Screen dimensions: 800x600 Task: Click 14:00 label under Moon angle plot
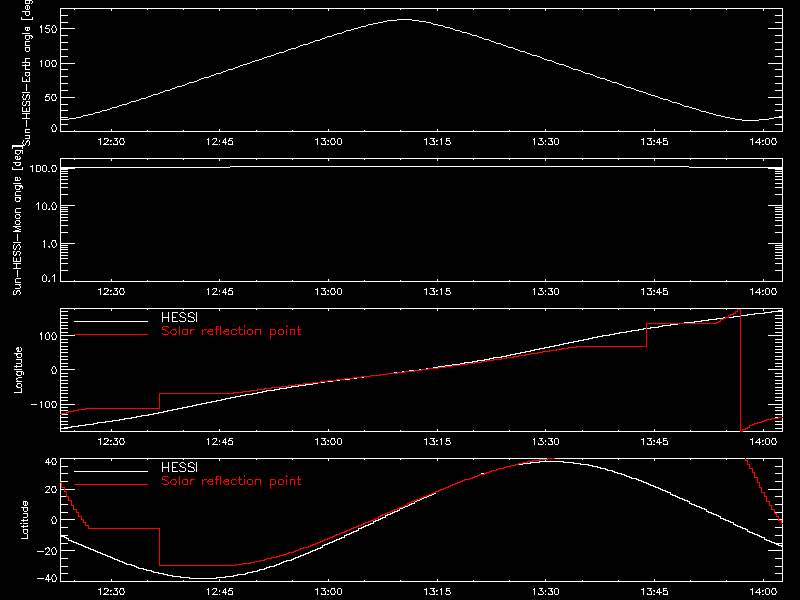tap(763, 291)
